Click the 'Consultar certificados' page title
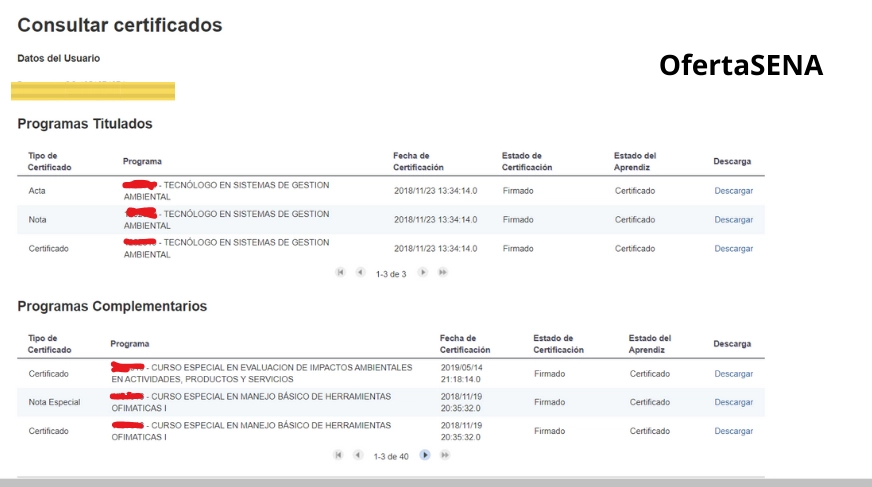Image resolution: width=872 pixels, height=487 pixels. click(120, 25)
